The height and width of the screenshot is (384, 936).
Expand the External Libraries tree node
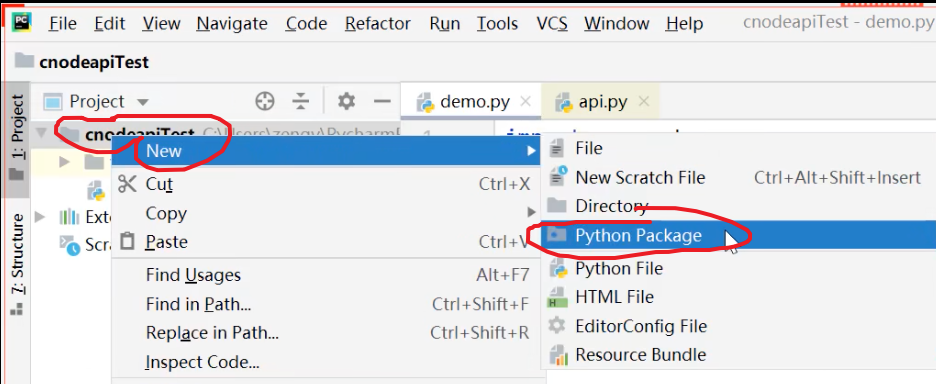point(40,216)
